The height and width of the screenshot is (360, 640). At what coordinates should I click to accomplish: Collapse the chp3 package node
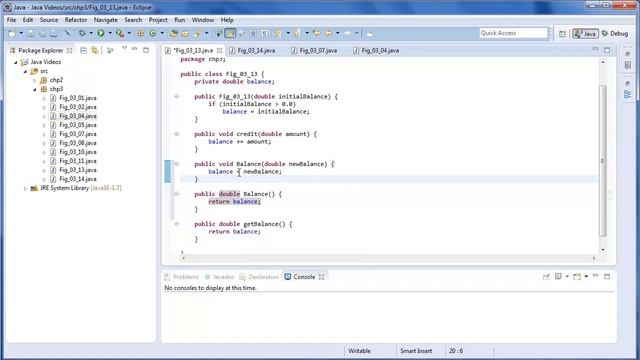(x=35, y=89)
